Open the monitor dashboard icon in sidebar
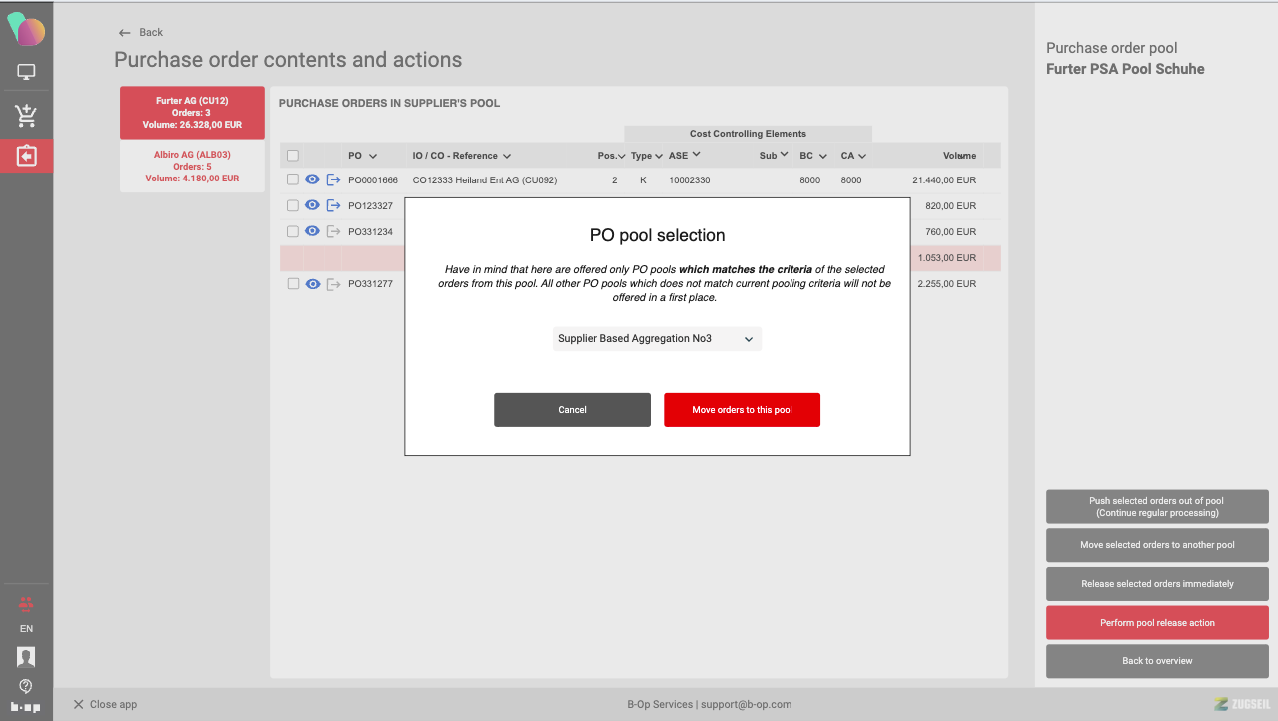This screenshot has height=721, width=1278. (26, 72)
